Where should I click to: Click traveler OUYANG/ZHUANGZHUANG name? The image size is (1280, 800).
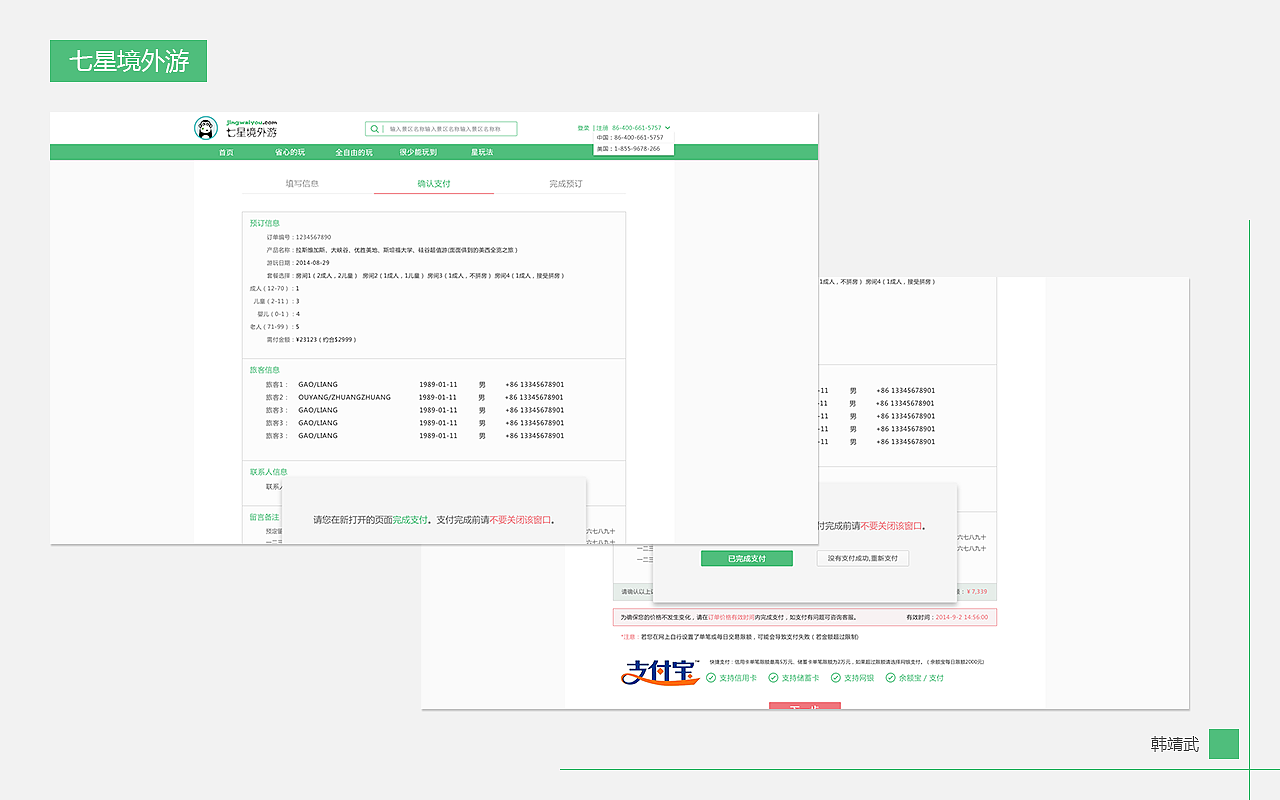(x=344, y=398)
